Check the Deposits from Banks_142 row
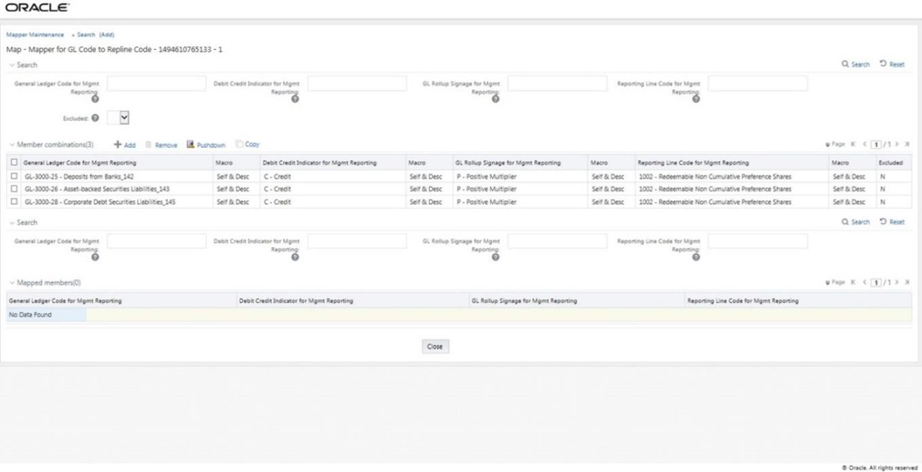Screen dimensions: 922x472 tap(14, 176)
